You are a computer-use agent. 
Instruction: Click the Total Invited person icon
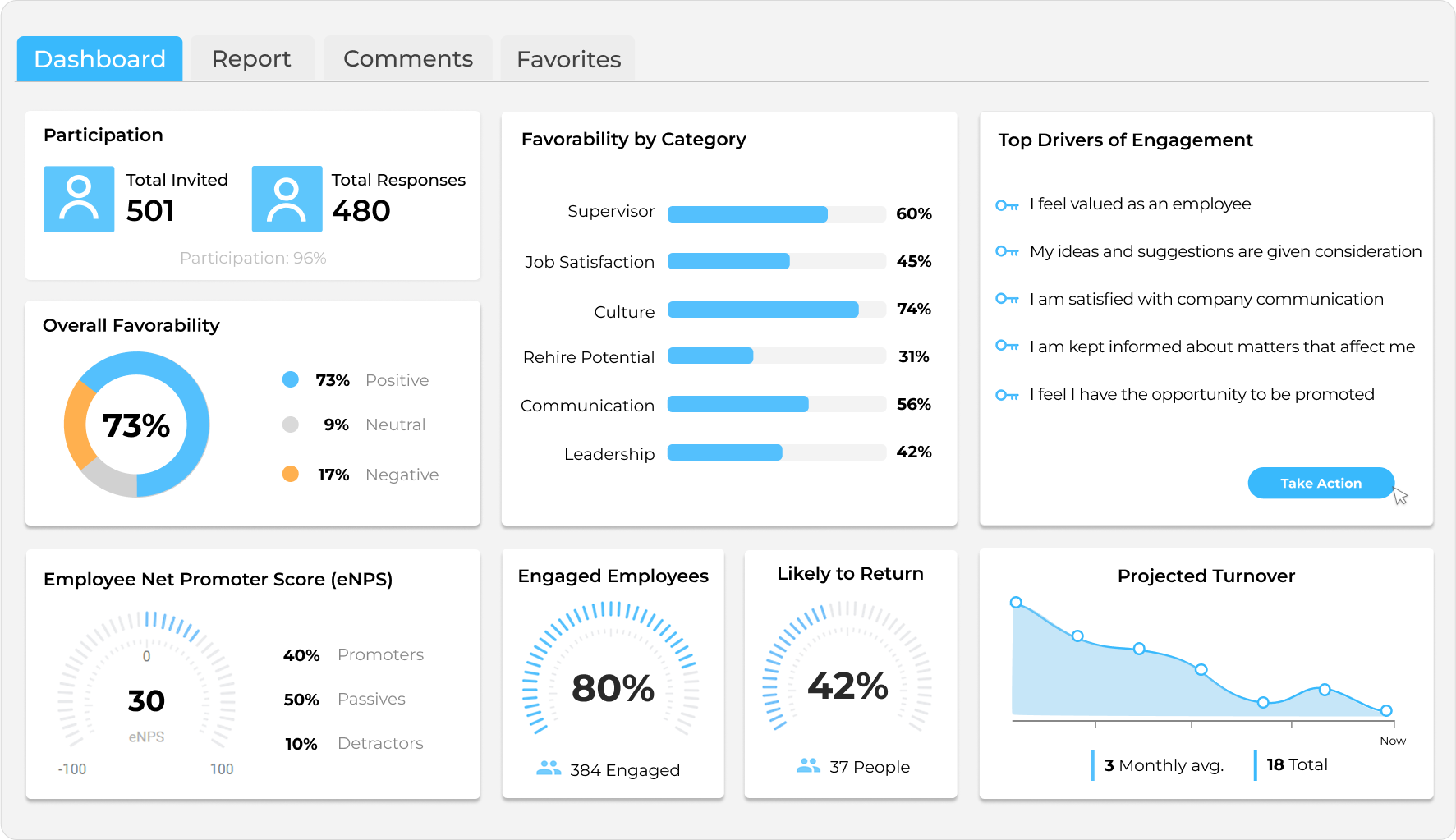point(79,199)
